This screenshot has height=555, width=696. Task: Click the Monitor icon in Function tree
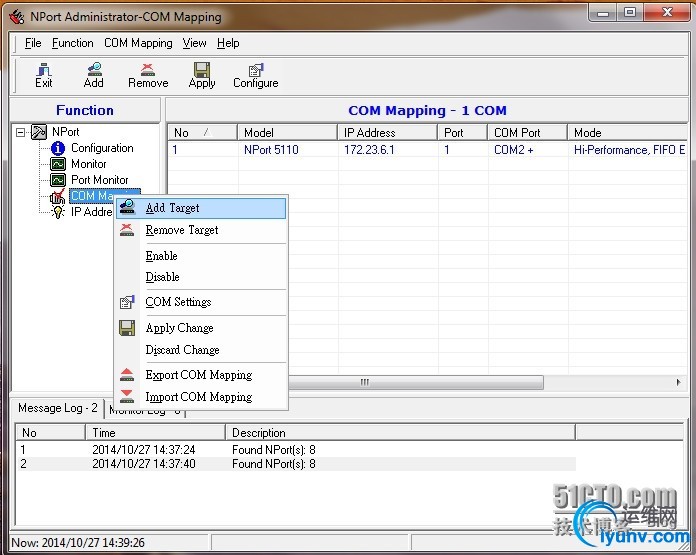point(58,164)
